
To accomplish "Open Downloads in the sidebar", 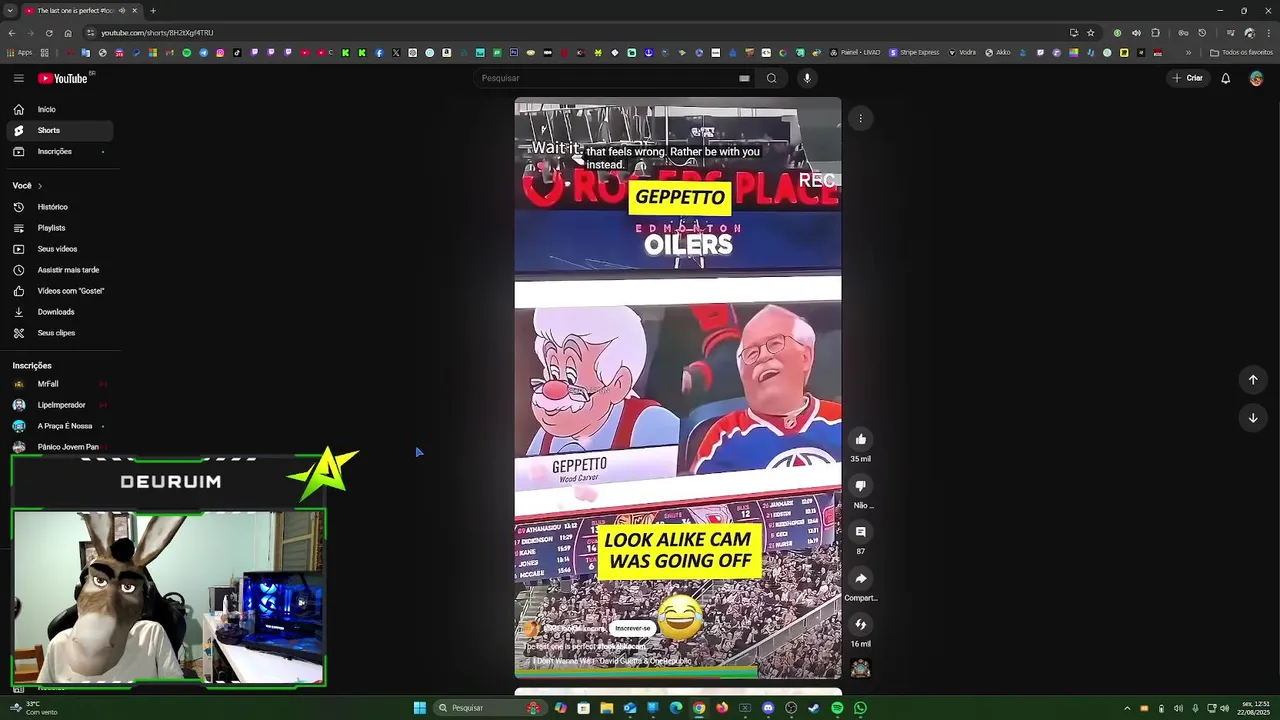I will coord(60,312).
